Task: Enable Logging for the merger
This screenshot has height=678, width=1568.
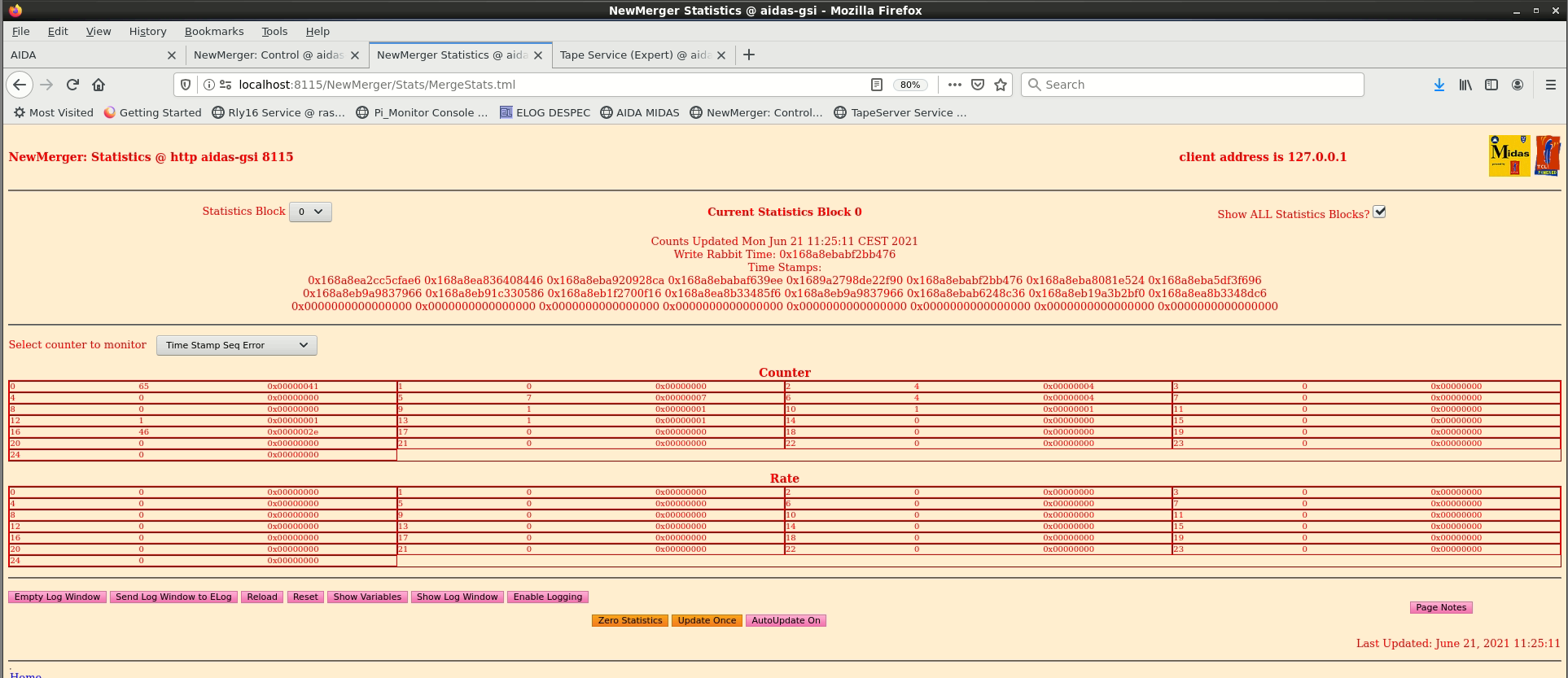Action: pyautogui.click(x=547, y=597)
